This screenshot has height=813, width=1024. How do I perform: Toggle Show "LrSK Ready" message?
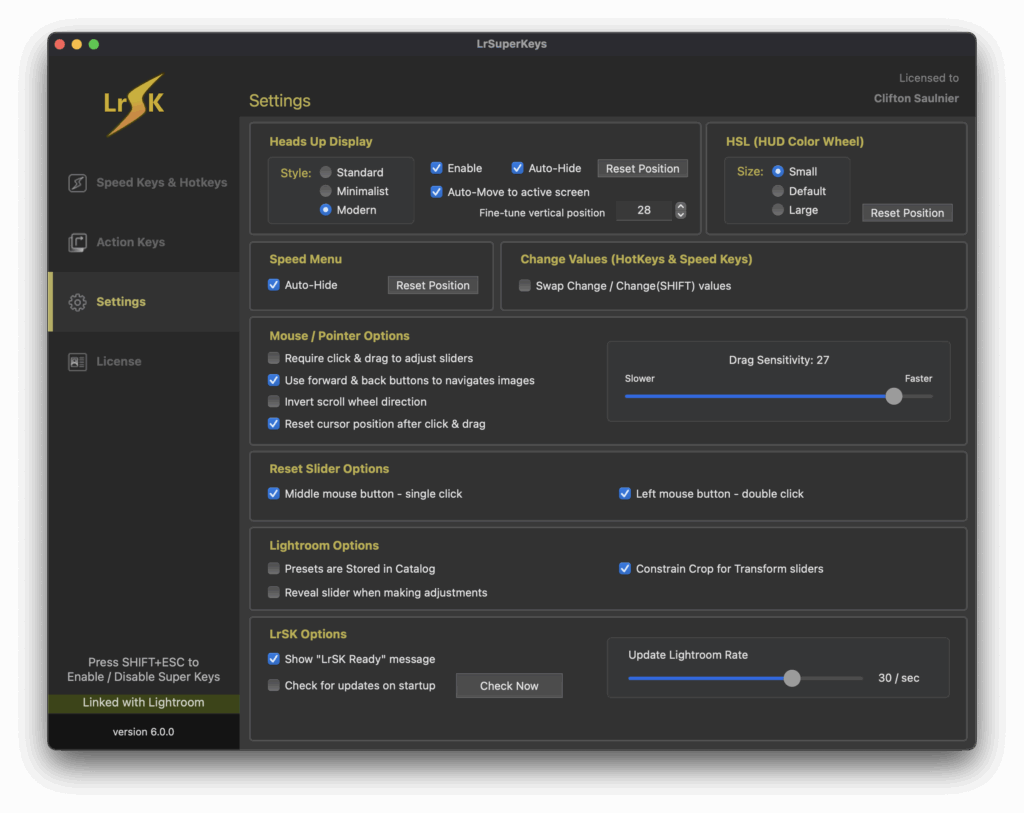pos(274,659)
